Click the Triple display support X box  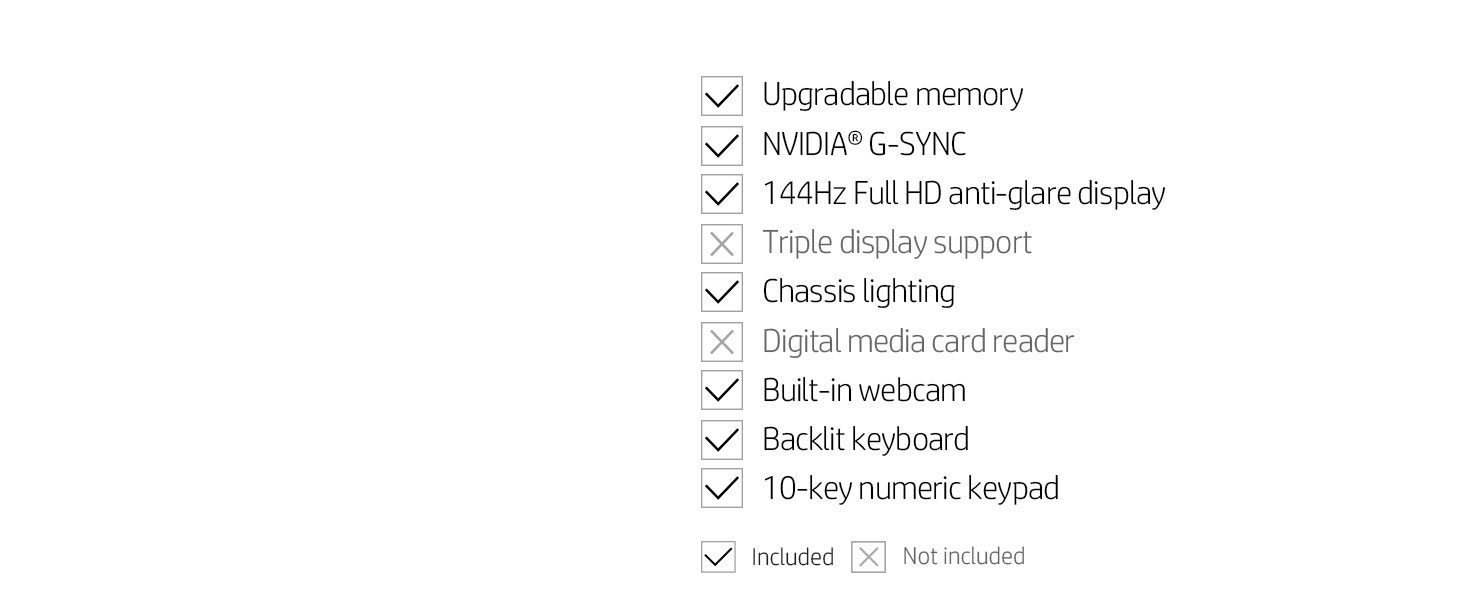point(721,243)
